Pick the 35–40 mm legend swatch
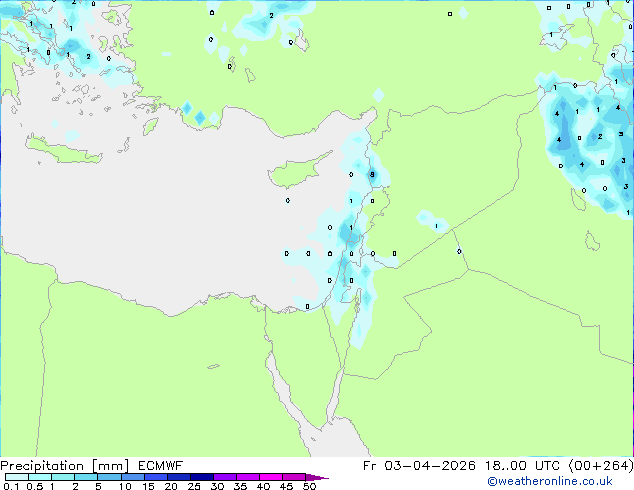 [247, 477]
